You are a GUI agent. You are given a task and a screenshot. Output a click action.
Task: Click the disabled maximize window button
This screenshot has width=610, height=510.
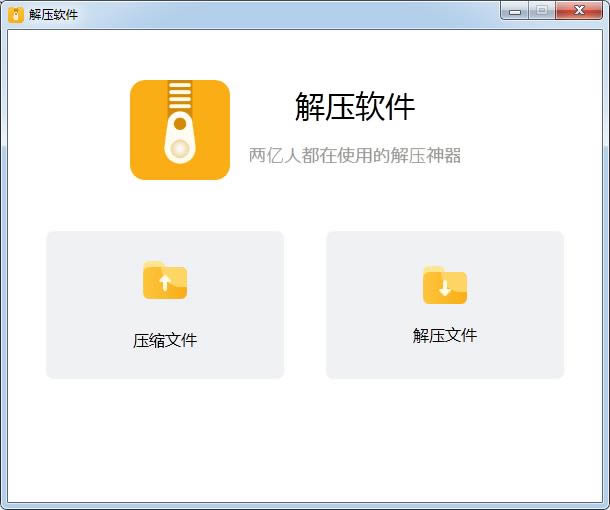click(542, 11)
